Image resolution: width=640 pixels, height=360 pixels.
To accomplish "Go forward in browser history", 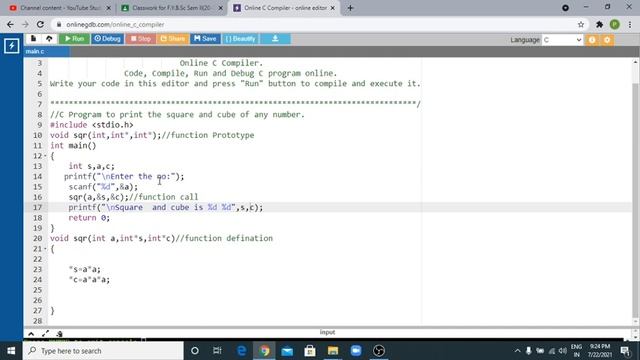I will (25, 24).
